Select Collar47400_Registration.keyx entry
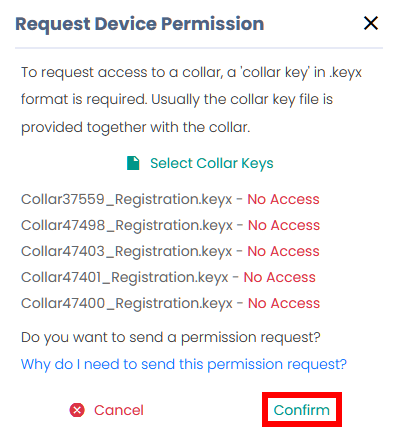398x439 pixels. 127,303
